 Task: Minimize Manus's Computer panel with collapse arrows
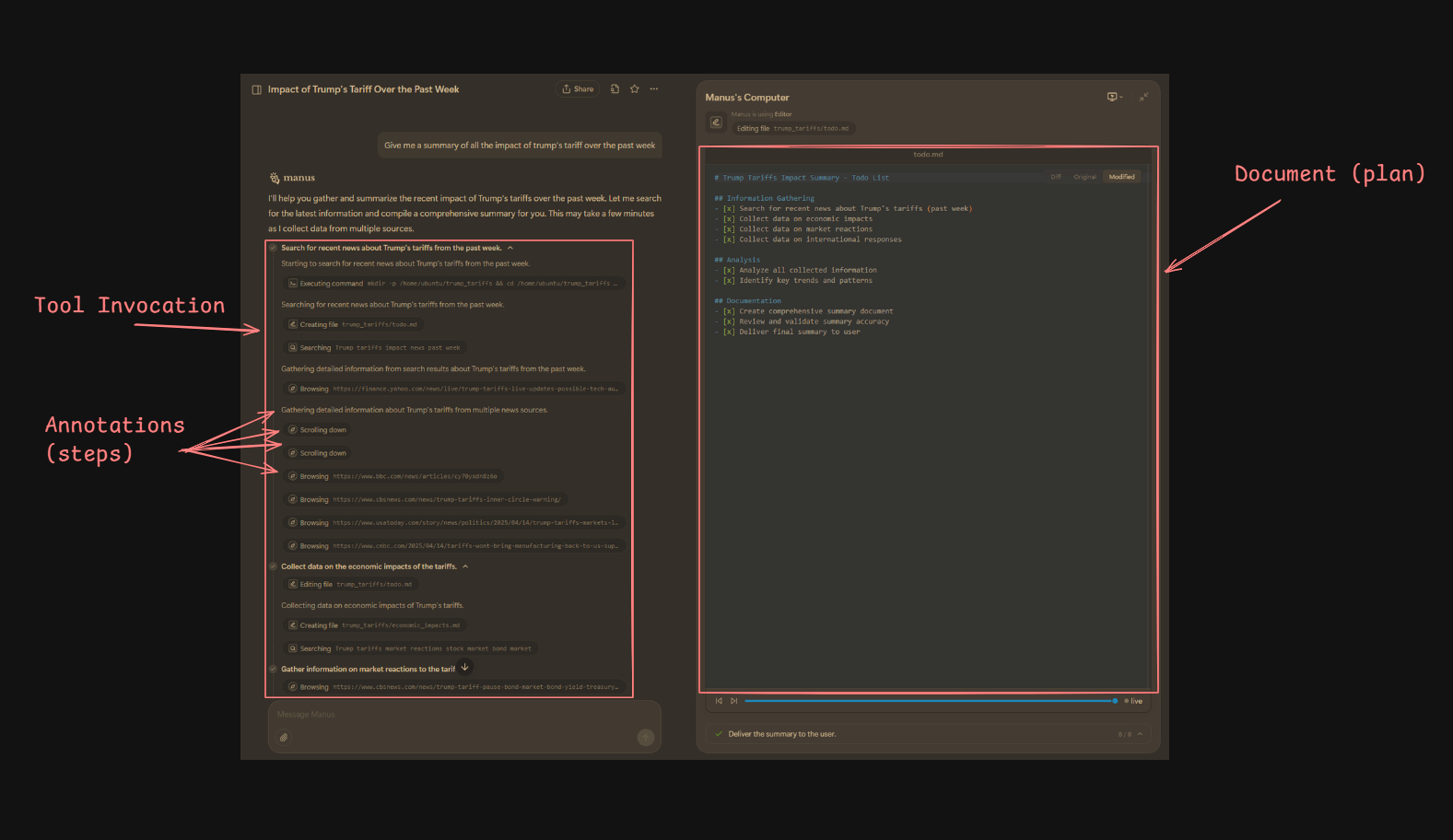click(x=1143, y=97)
